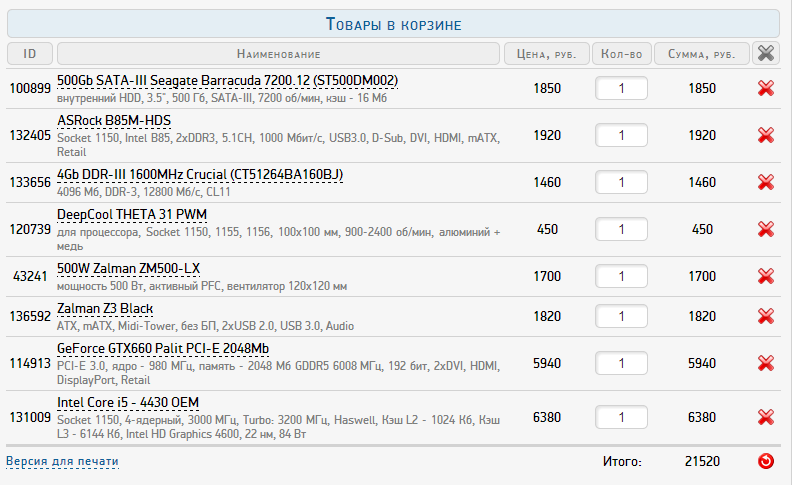The image size is (800, 485).
Task: Open GeForce GTX660 Palit PCI-E 2048Mb link
Action: pos(163,349)
